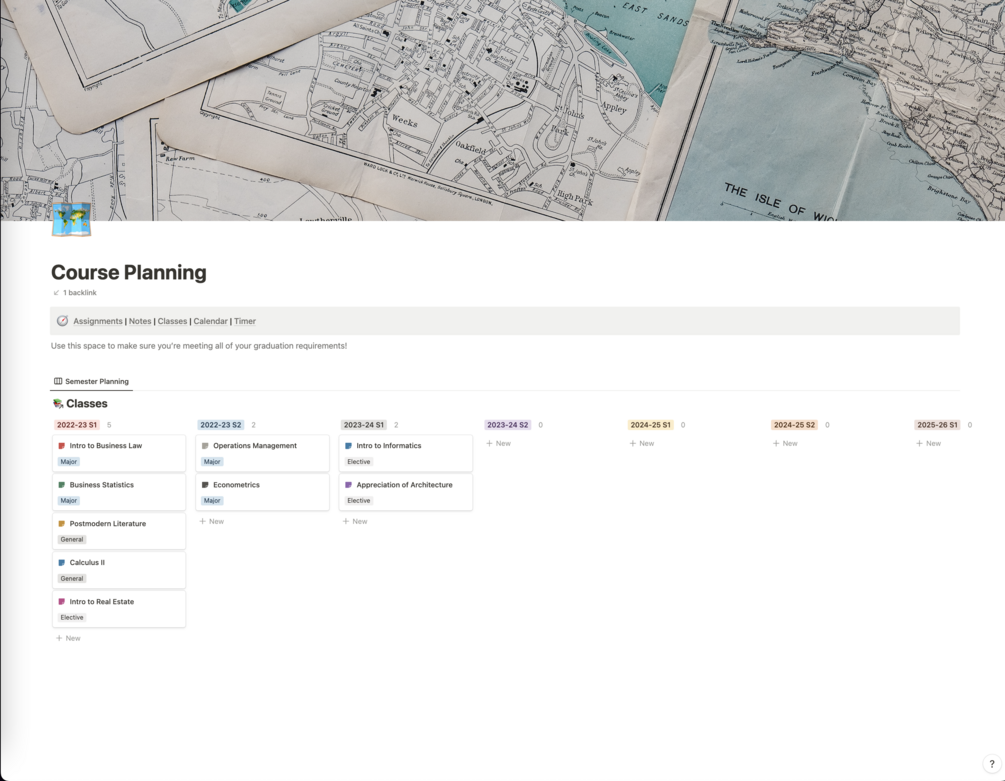
Task: Open the Econometrics class card
Action: [x=236, y=485]
